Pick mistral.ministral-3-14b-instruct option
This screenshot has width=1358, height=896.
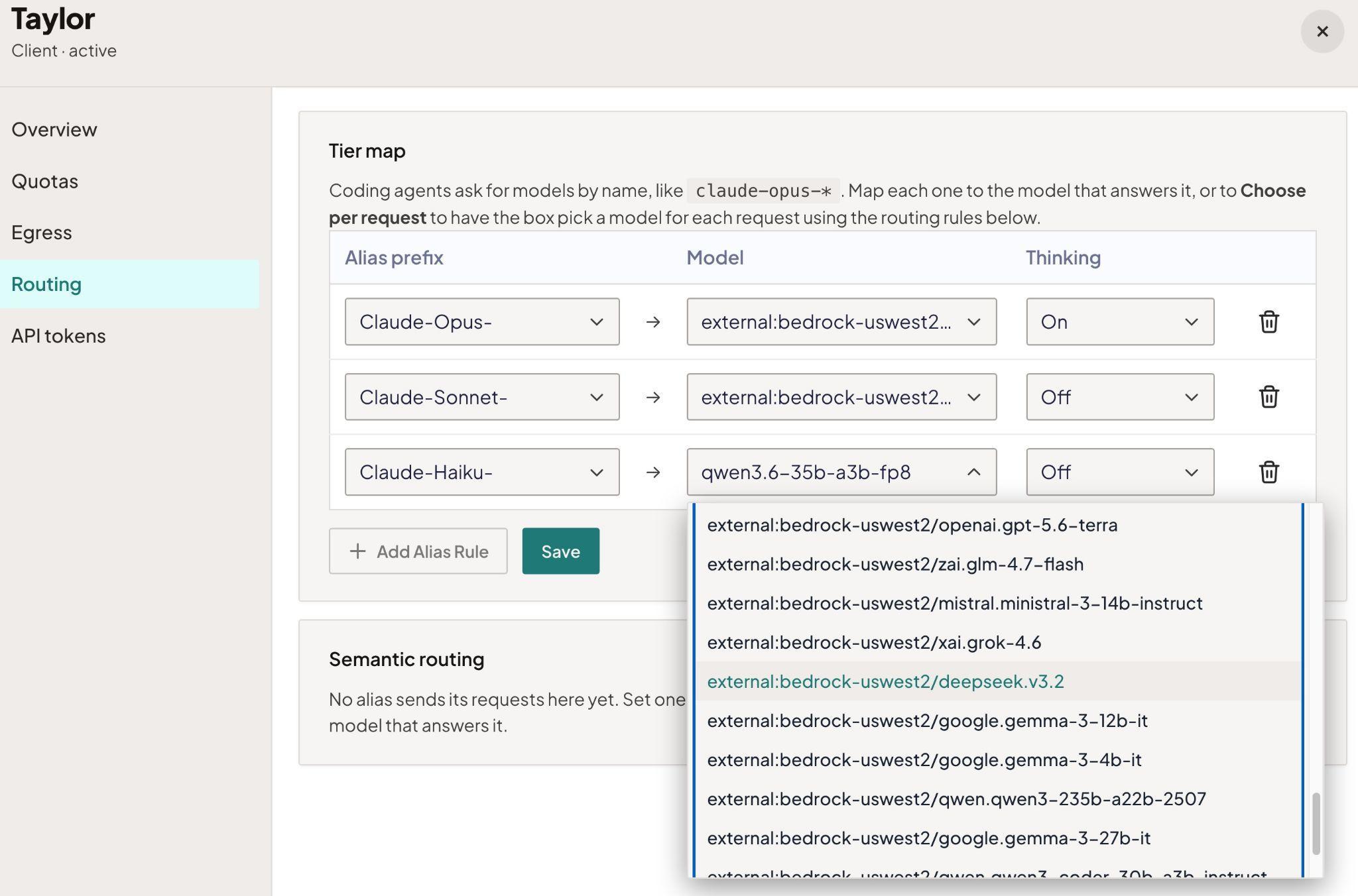tap(999, 603)
